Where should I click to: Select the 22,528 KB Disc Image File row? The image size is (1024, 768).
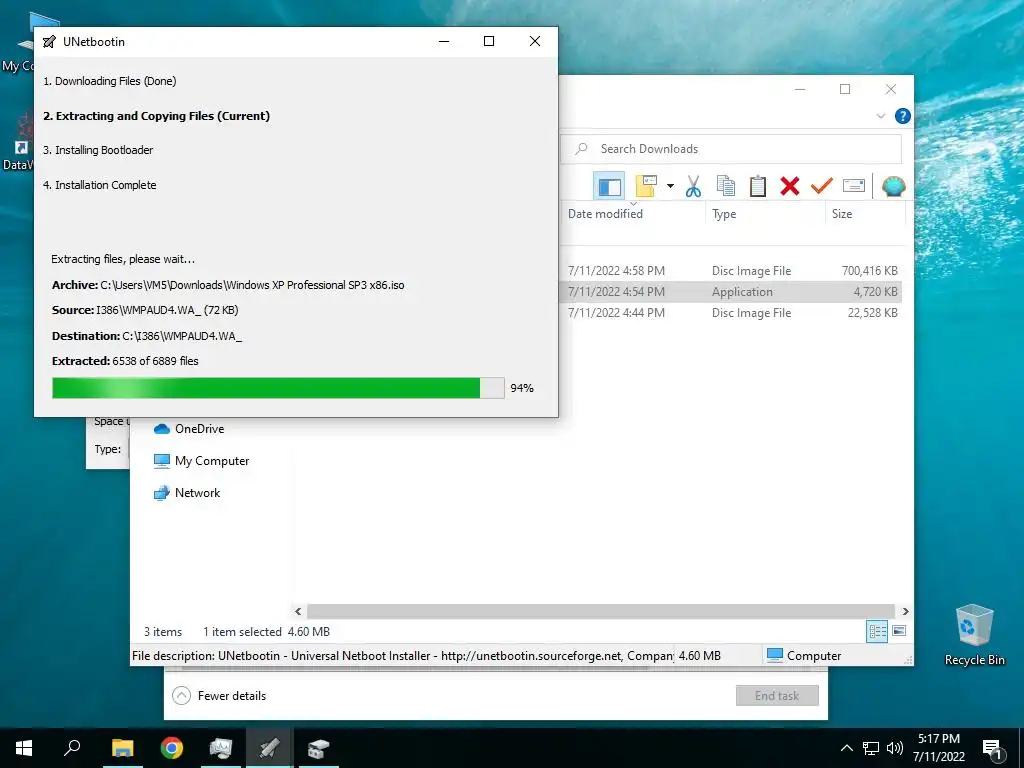(731, 312)
